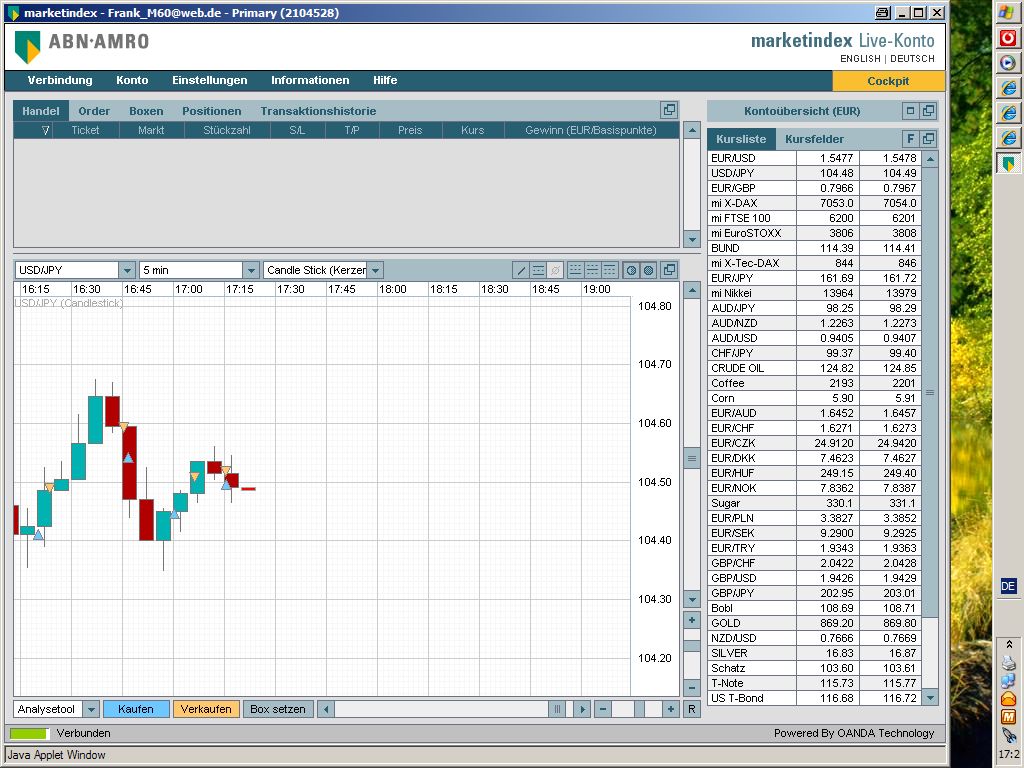
Task: Click the horizontal zoom slider handle
Action: [x=639, y=709]
